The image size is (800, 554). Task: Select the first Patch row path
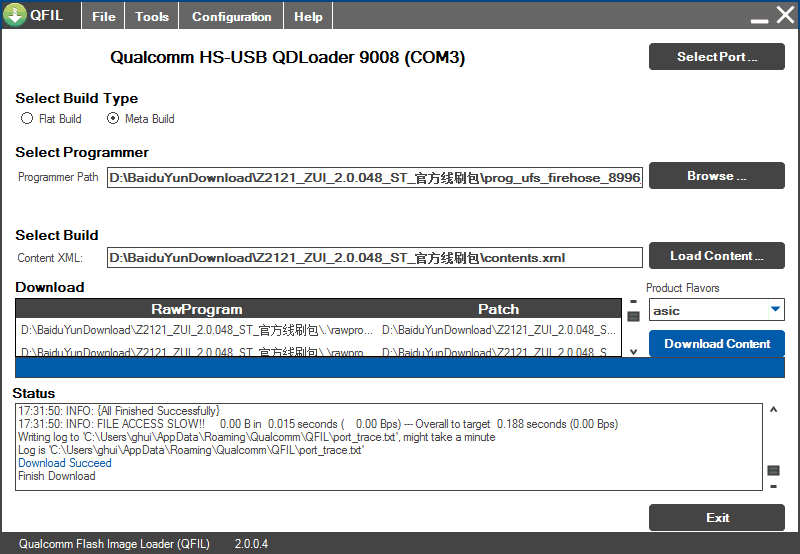pyautogui.click(x=498, y=330)
